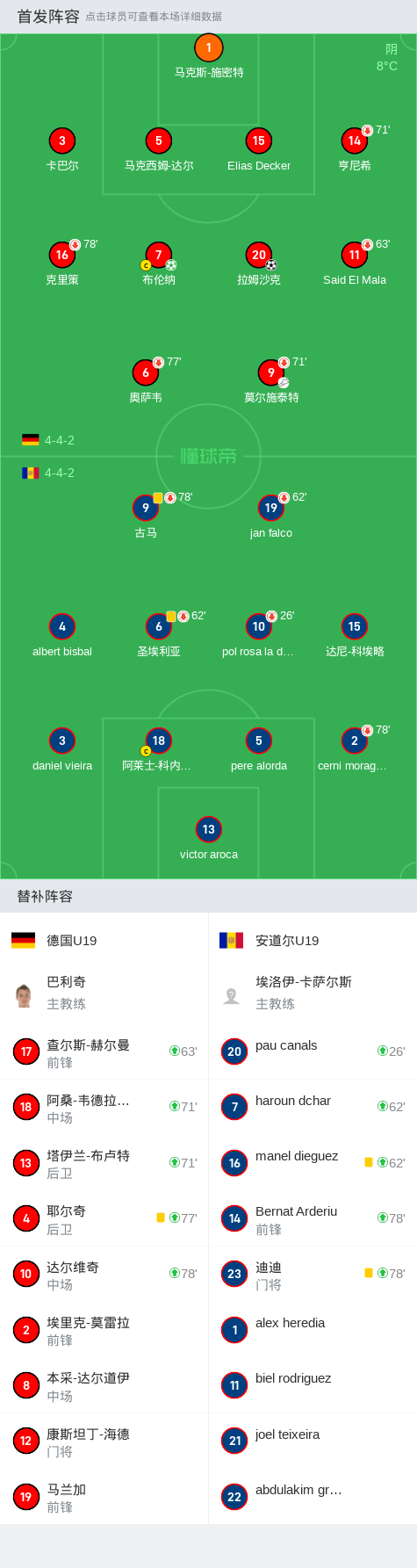The width and height of the screenshot is (417, 1568).
Task: Open 古马 number 9 Andorra player icon
Action: [146, 508]
